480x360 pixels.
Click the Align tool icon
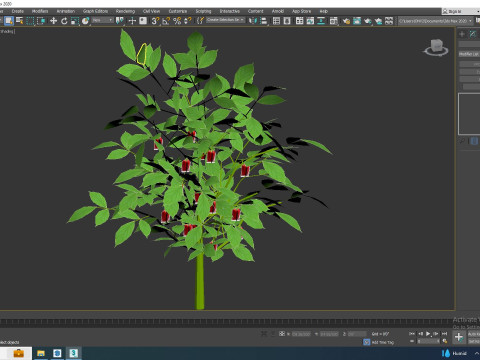click(x=264, y=21)
